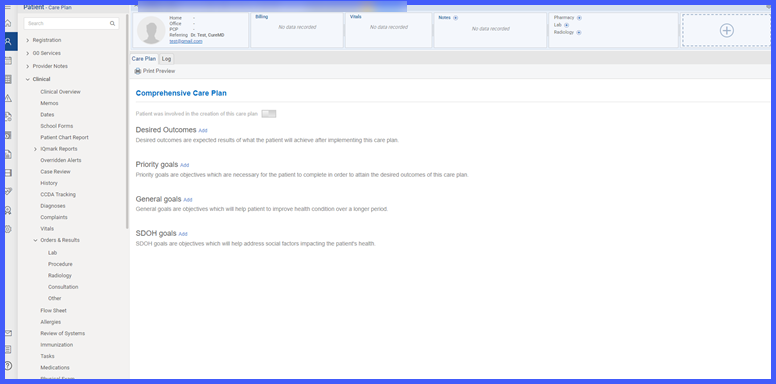
Task: Open Radiology under Orders & Results
Action: (x=60, y=276)
